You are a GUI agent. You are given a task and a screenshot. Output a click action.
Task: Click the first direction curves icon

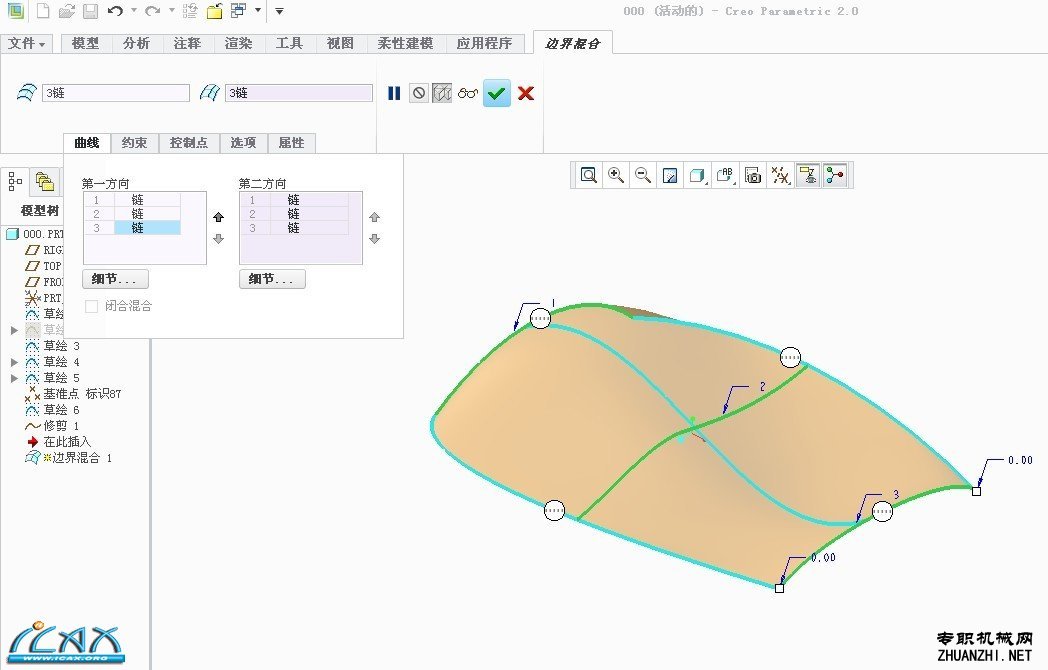[x=27, y=92]
